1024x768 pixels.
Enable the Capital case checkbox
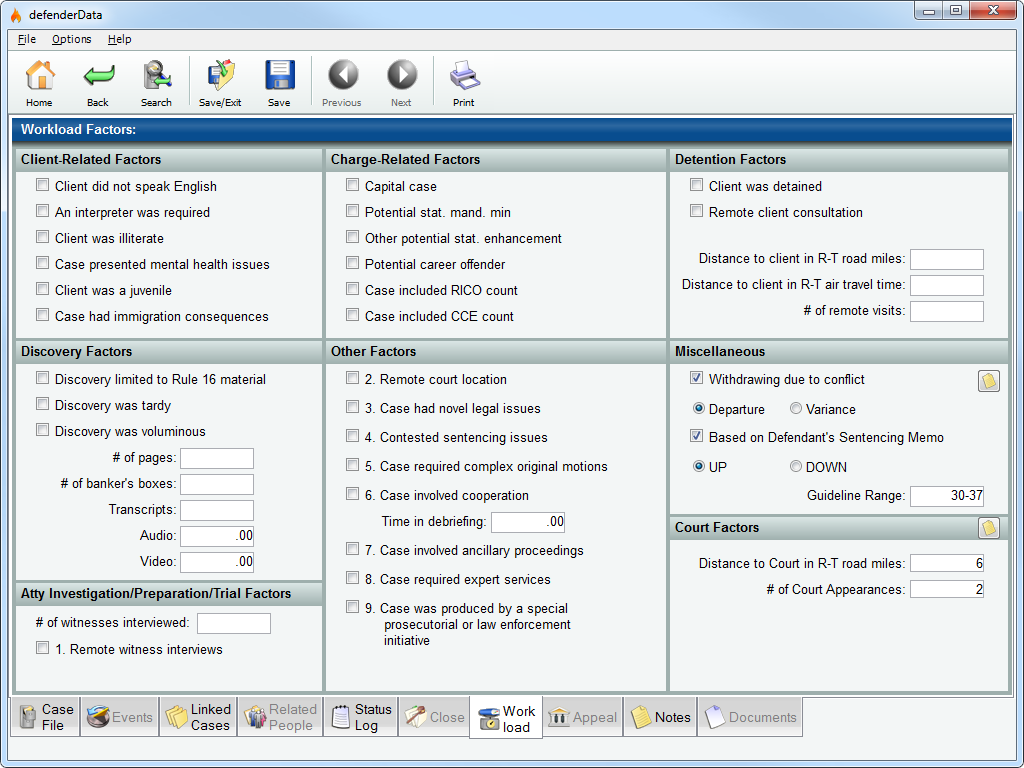tap(353, 185)
